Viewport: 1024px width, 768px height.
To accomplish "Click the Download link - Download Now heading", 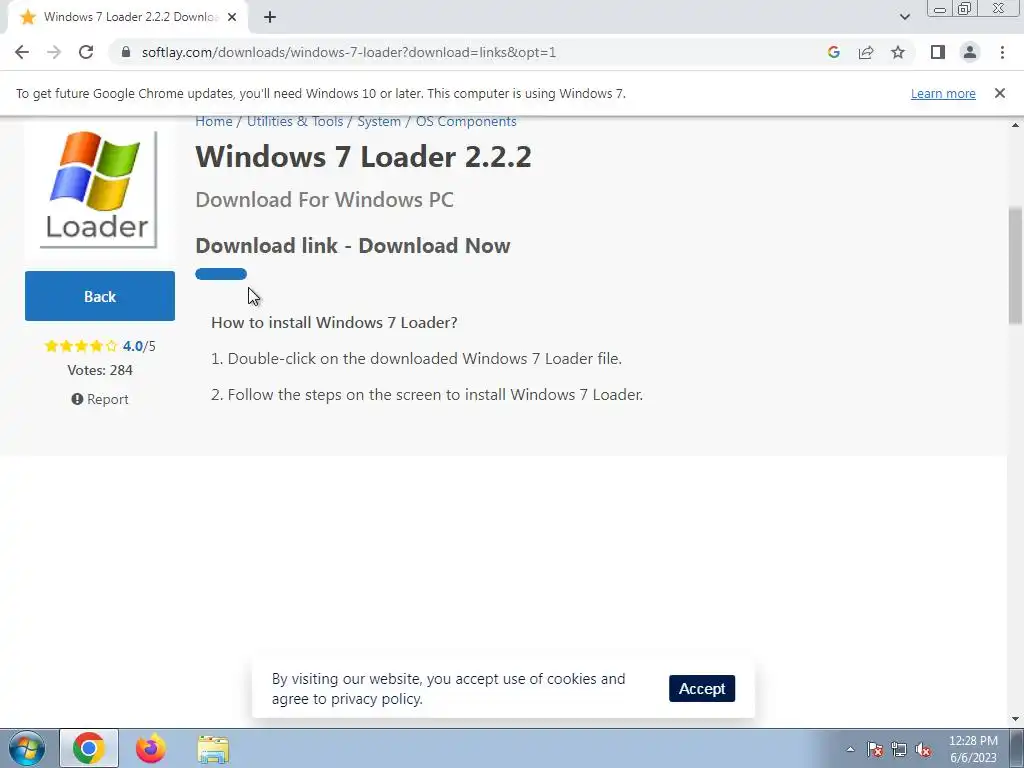I will pyautogui.click(x=353, y=246).
